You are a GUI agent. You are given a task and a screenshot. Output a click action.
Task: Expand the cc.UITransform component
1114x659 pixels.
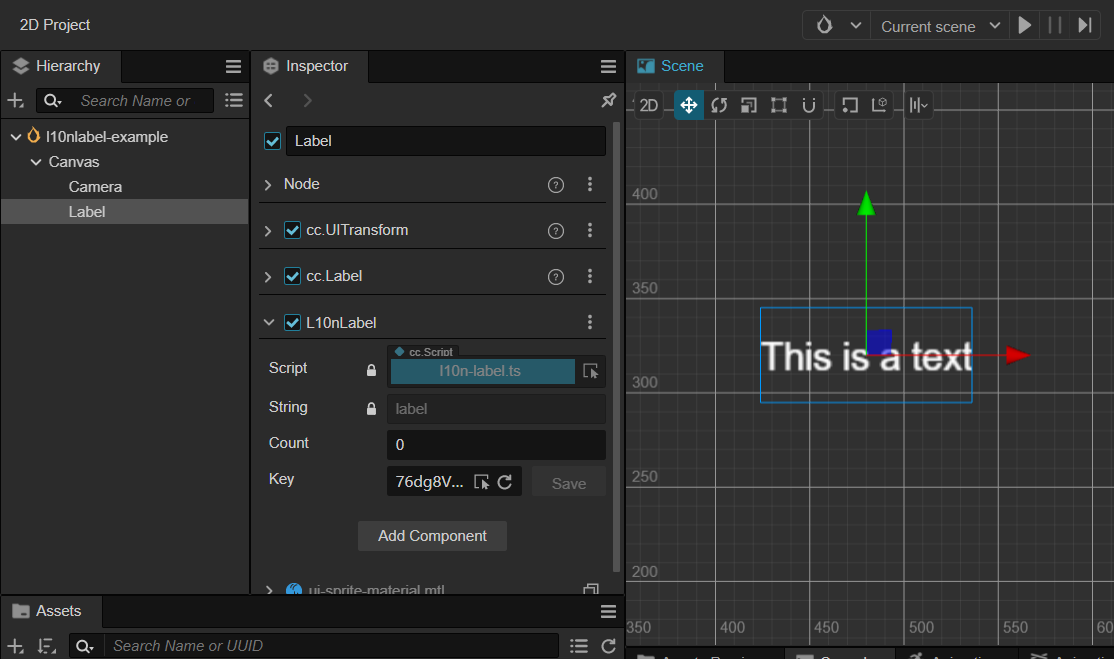coord(268,231)
